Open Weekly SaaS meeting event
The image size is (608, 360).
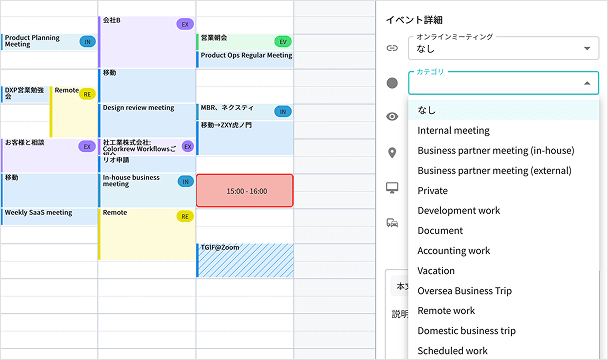tap(49, 216)
